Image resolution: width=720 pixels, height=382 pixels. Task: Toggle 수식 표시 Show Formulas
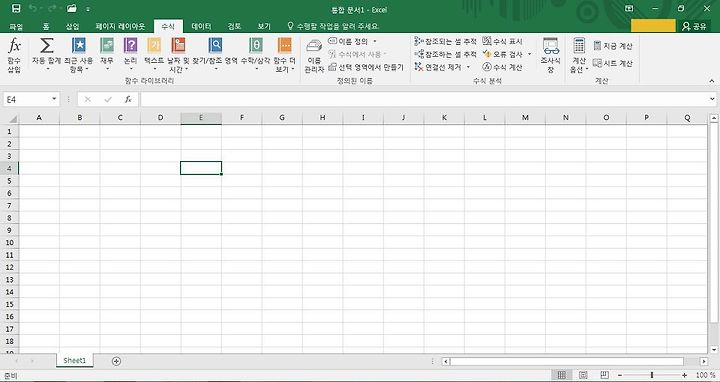click(x=503, y=41)
